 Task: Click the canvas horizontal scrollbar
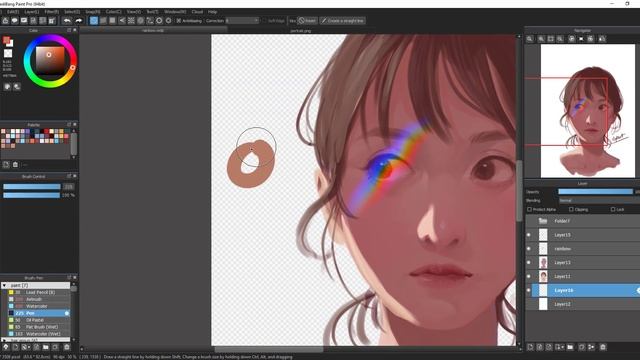pyautogui.click(x=269, y=349)
